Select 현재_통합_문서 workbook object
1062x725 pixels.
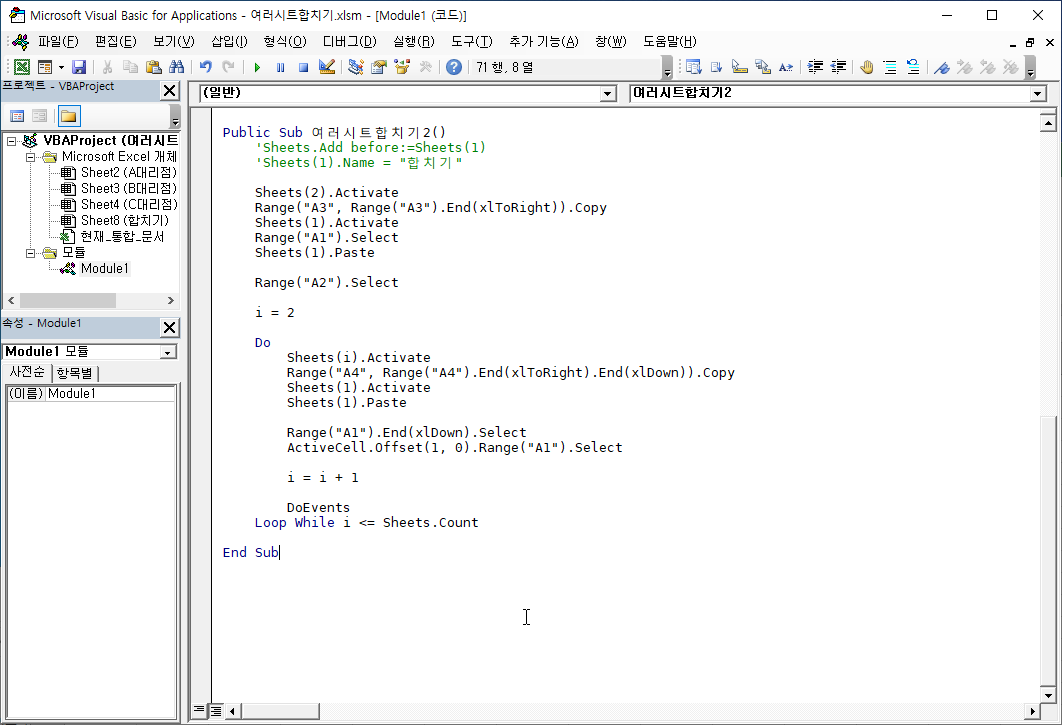coord(122,236)
